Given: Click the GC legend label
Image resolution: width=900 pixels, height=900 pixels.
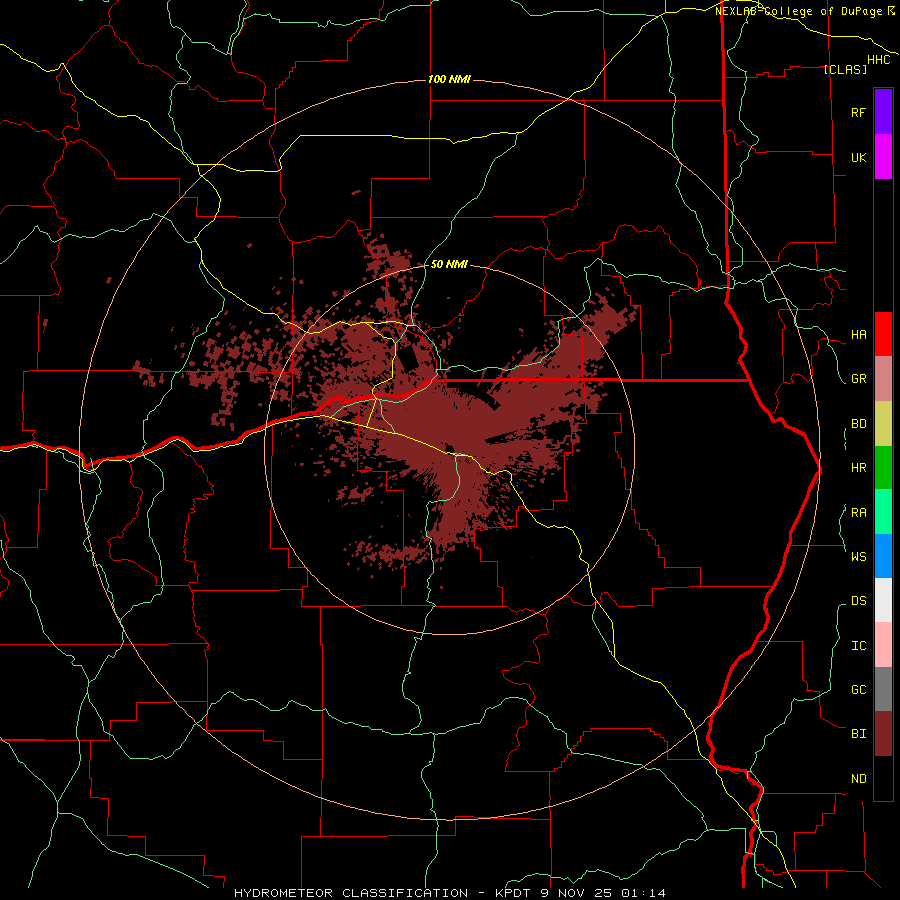Looking at the screenshot, I should pos(858,689).
